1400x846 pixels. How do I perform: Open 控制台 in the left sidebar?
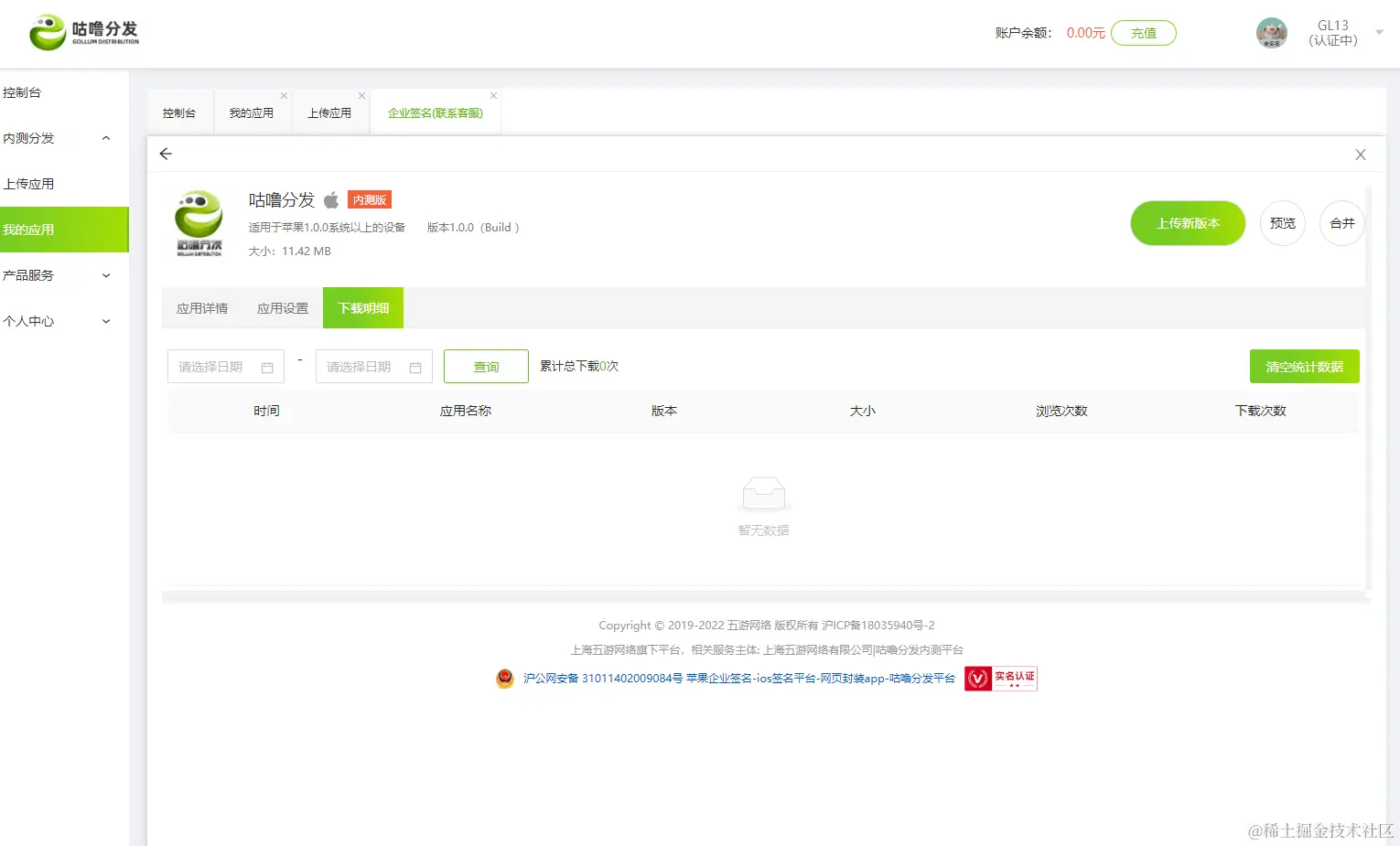[64, 92]
